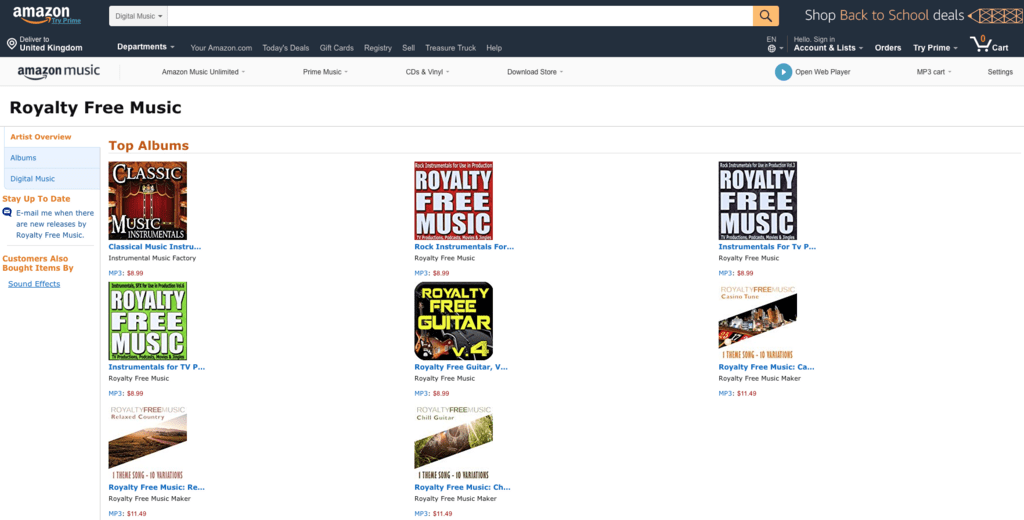Click the Amazon logo in the header
1024x520 pixels.
pos(41,12)
